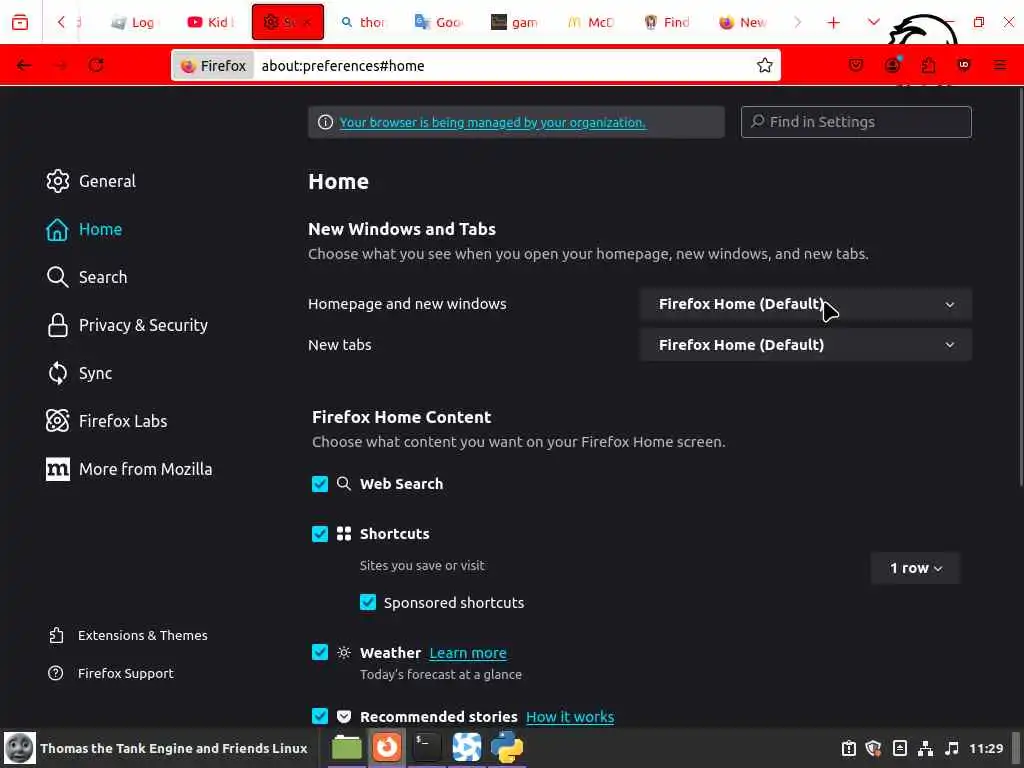Uncheck the Recommended stories checkbox

click(320, 716)
